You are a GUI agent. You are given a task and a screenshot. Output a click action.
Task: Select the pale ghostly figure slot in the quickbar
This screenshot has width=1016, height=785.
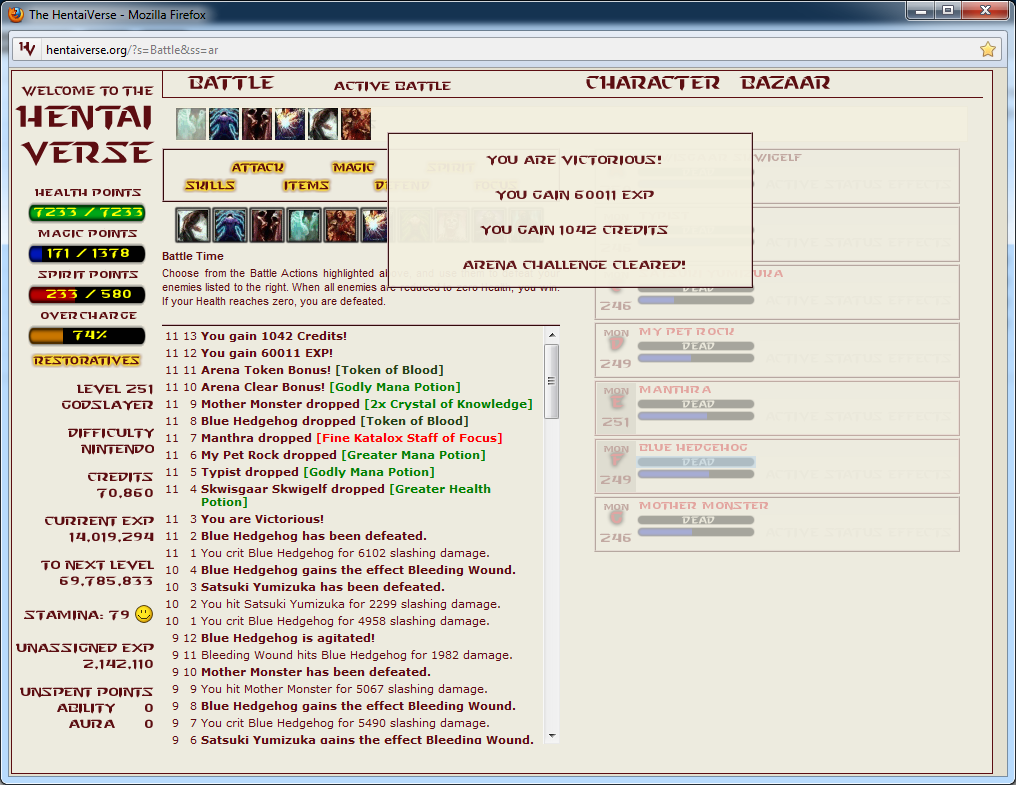tap(304, 225)
